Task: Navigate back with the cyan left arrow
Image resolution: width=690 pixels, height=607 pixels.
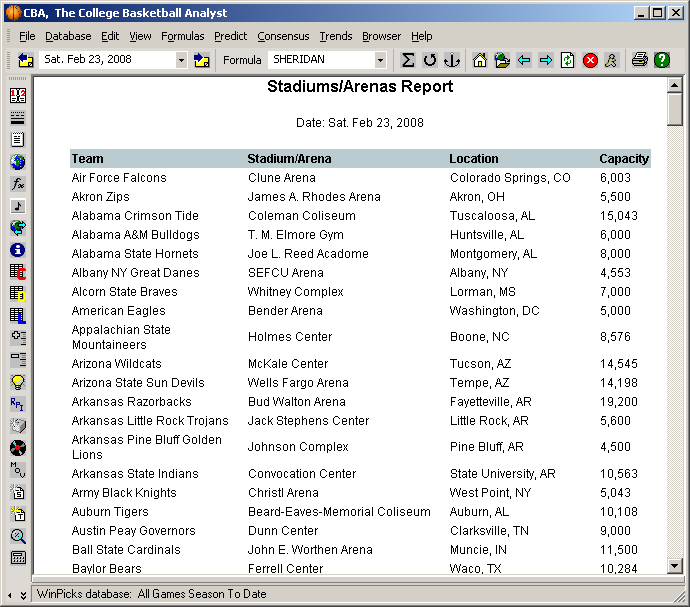Action: pyautogui.click(x=524, y=60)
